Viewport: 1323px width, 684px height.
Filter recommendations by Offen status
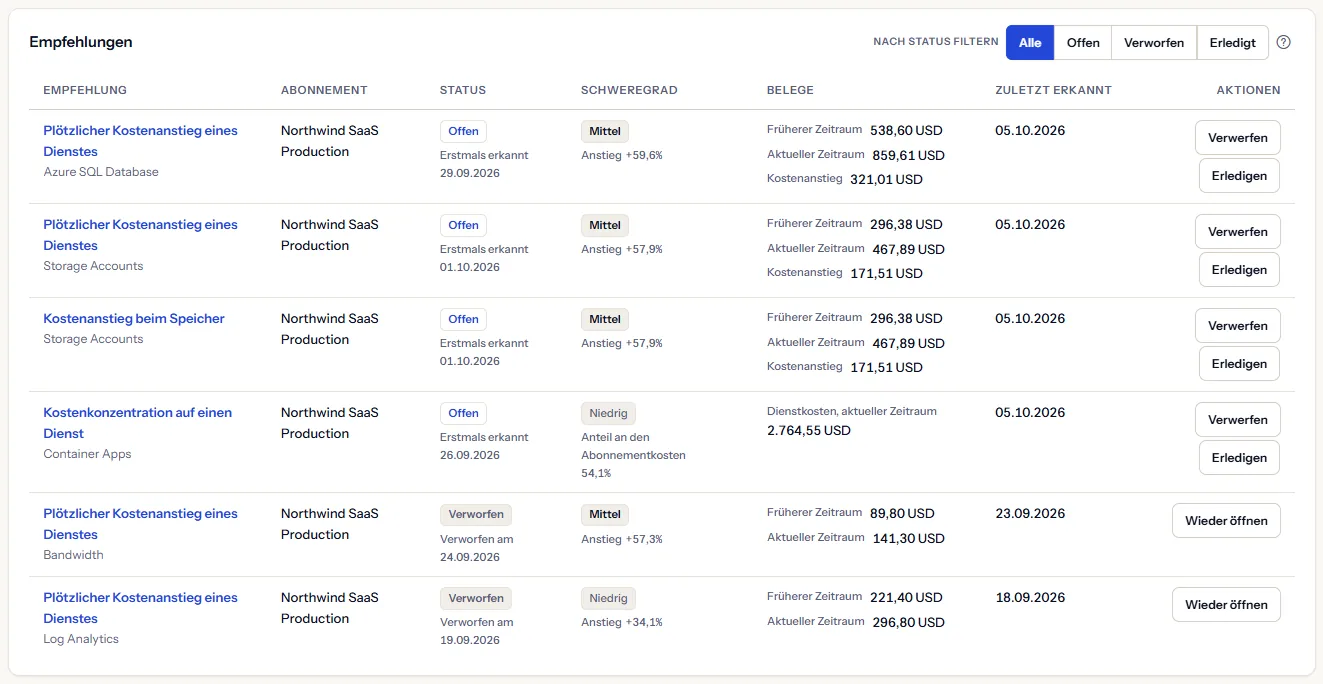click(1083, 43)
